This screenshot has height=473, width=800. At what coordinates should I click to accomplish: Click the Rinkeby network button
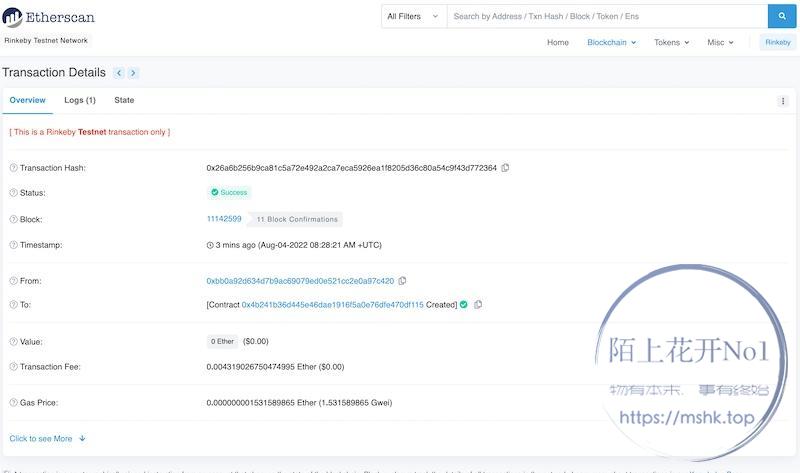(777, 42)
